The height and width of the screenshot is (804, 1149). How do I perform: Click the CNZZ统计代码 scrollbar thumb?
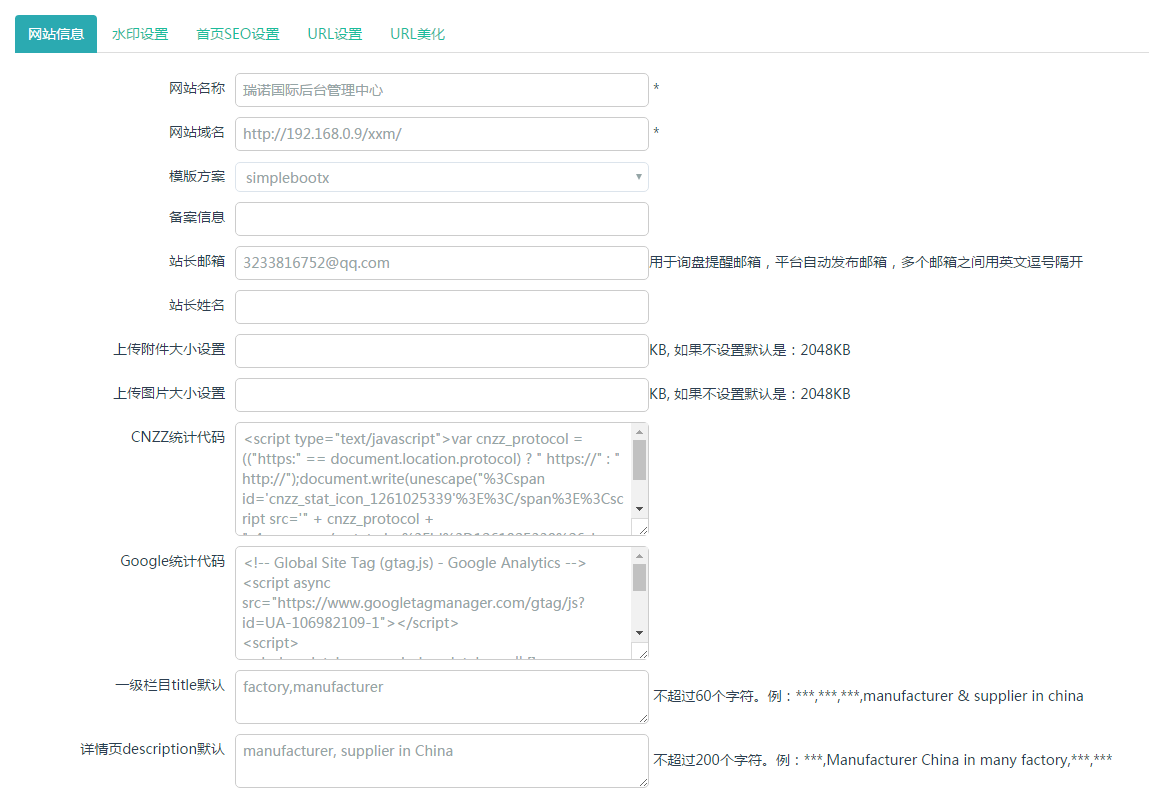pos(640,460)
